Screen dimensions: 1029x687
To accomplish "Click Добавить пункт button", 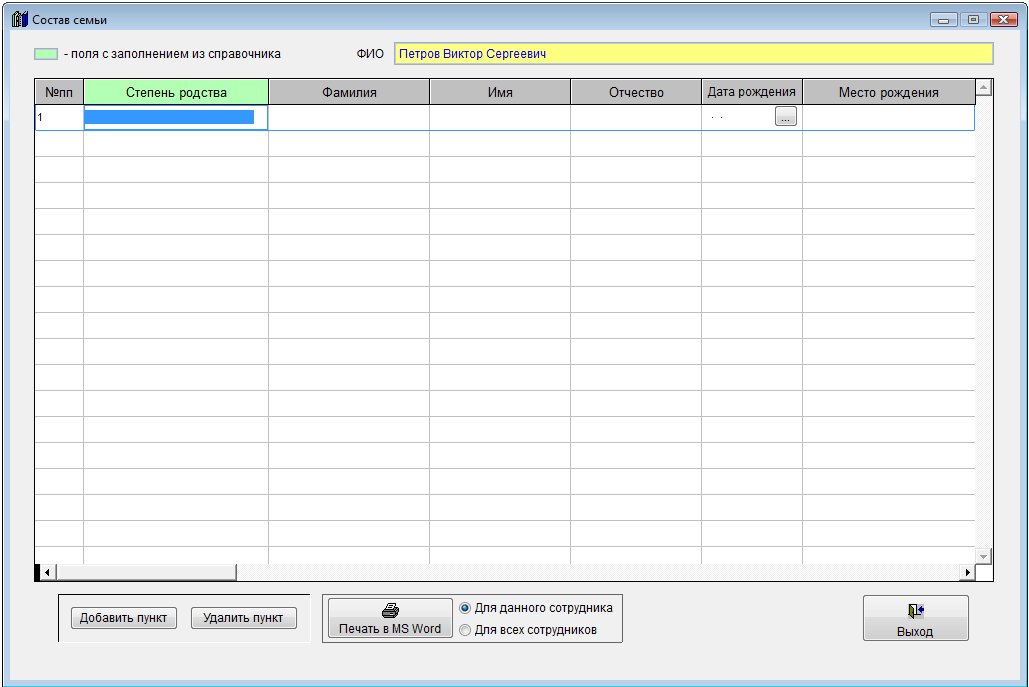I will [x=123, y=617].
